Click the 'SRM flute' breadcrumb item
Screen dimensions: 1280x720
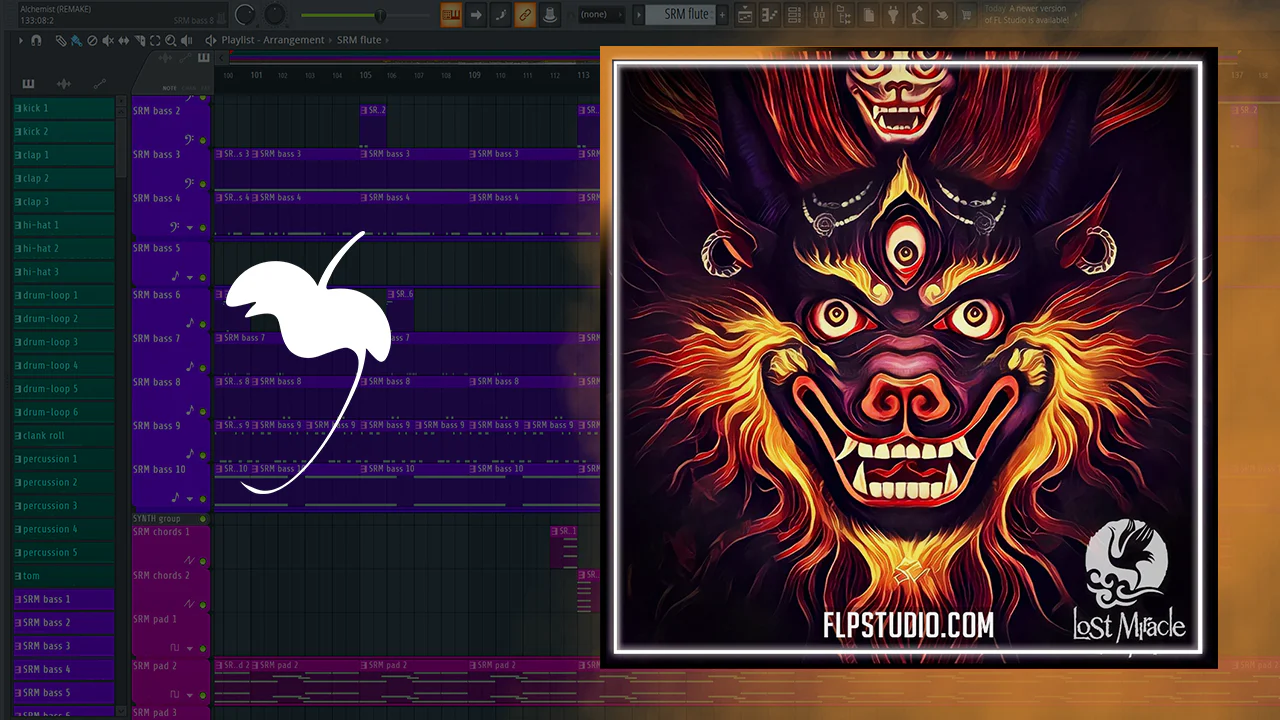(x=360, y=40)
